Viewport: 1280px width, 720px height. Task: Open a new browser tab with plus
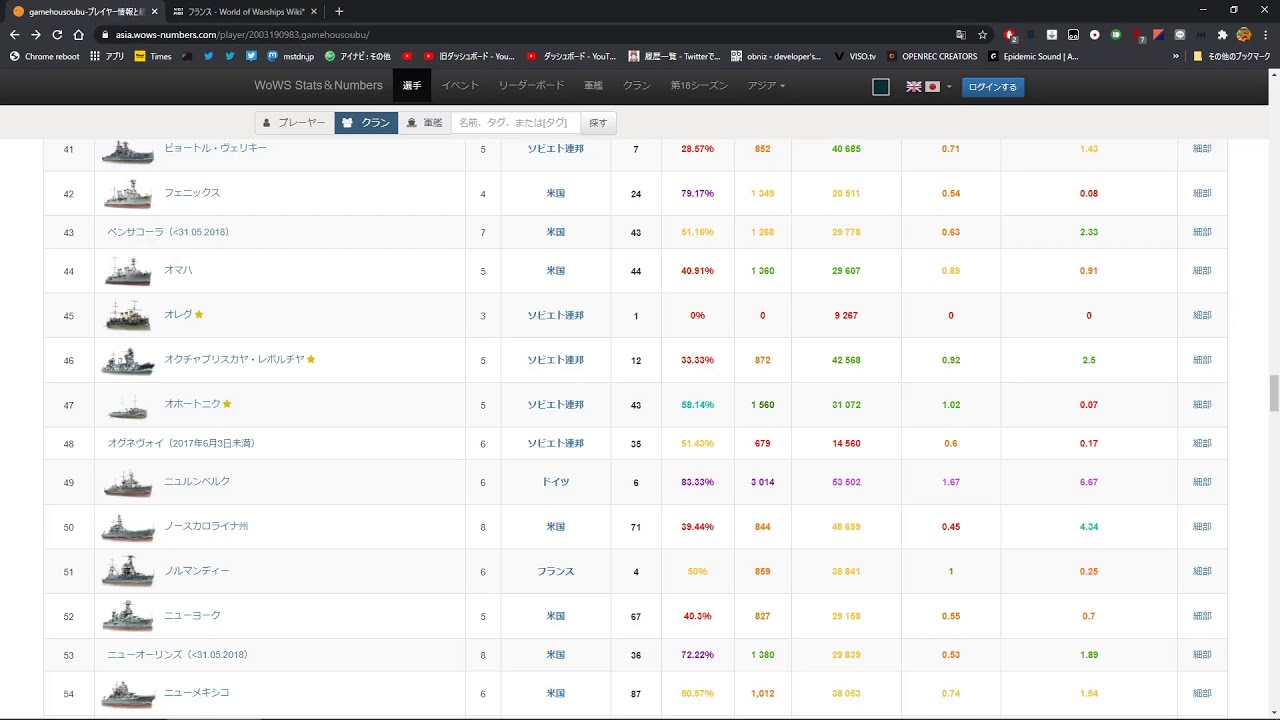339,11
